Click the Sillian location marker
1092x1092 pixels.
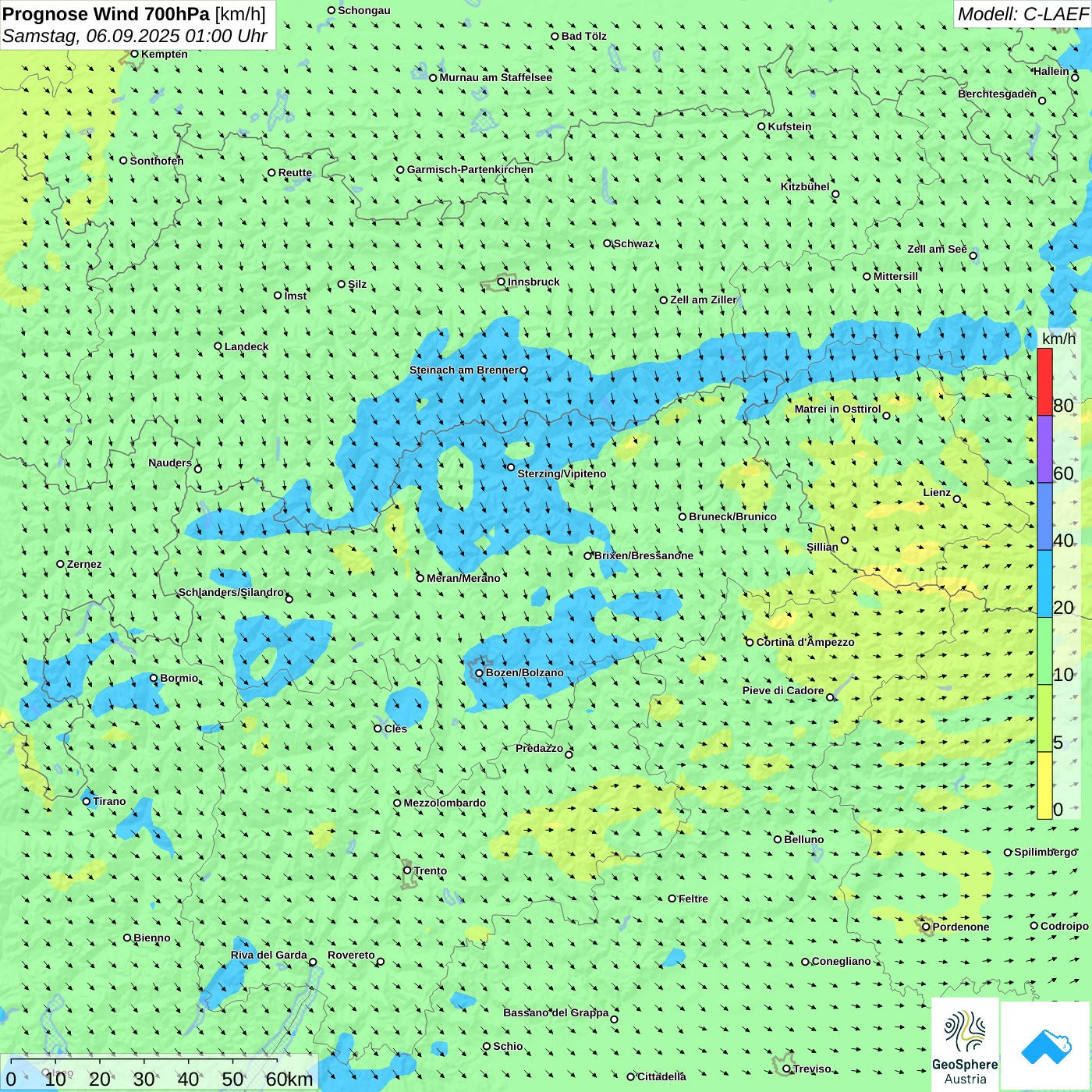coord(845,540)
